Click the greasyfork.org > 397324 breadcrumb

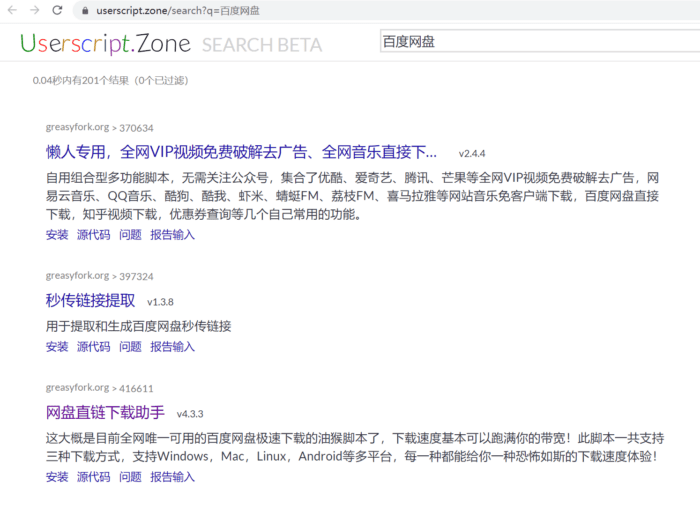point(99,276)
